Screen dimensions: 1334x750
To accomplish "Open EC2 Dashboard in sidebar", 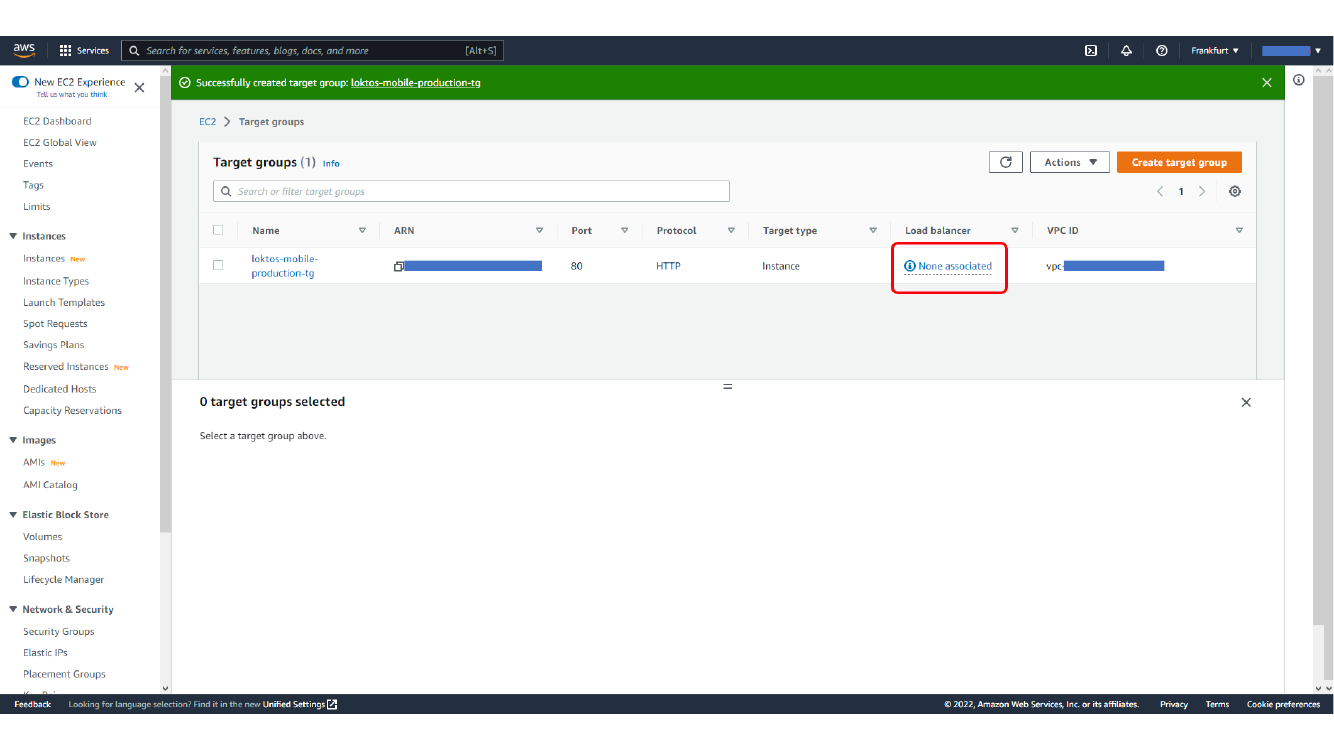I will 57,121.
